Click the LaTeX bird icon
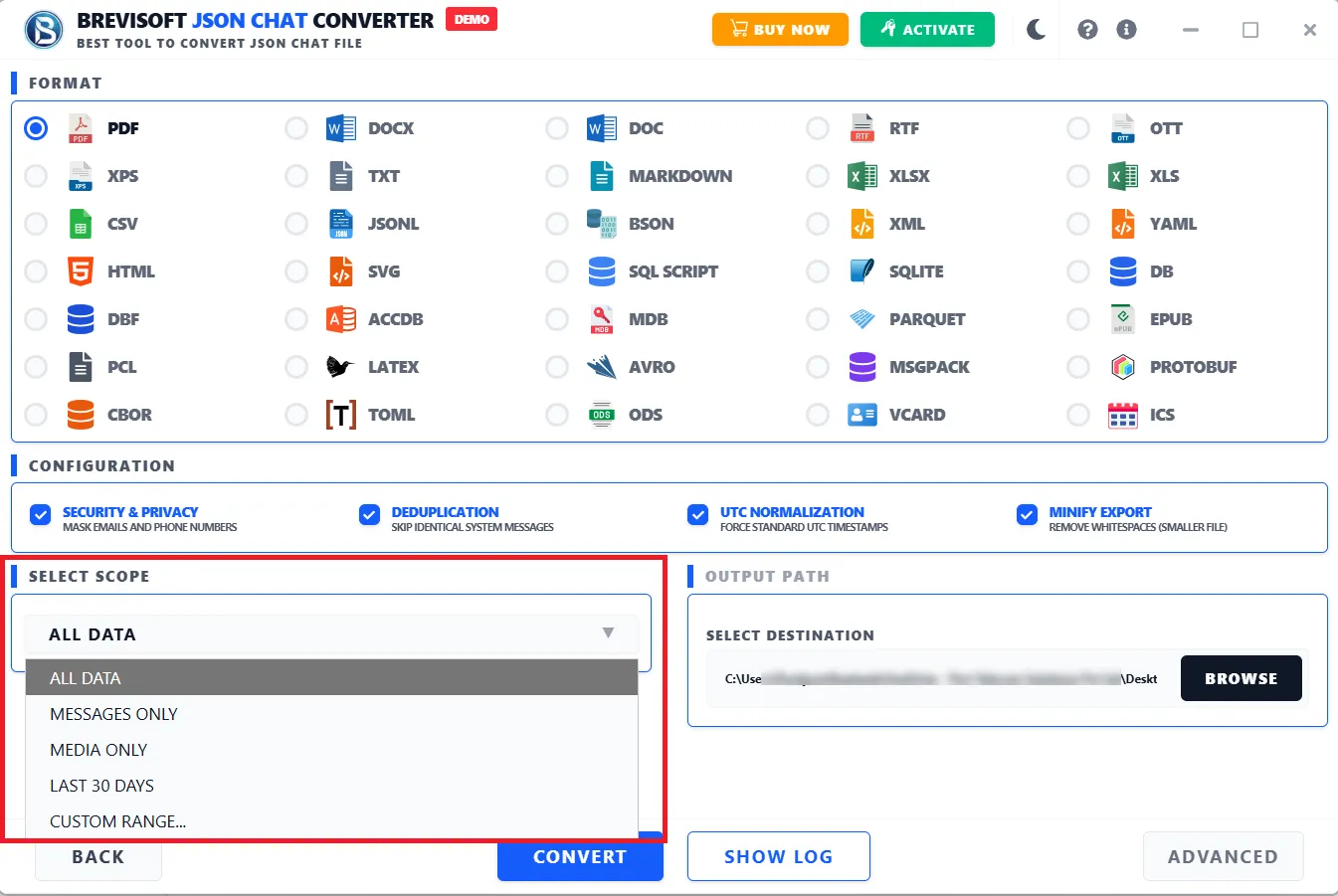The image size is (1338, 896). (x=340, y=367)
